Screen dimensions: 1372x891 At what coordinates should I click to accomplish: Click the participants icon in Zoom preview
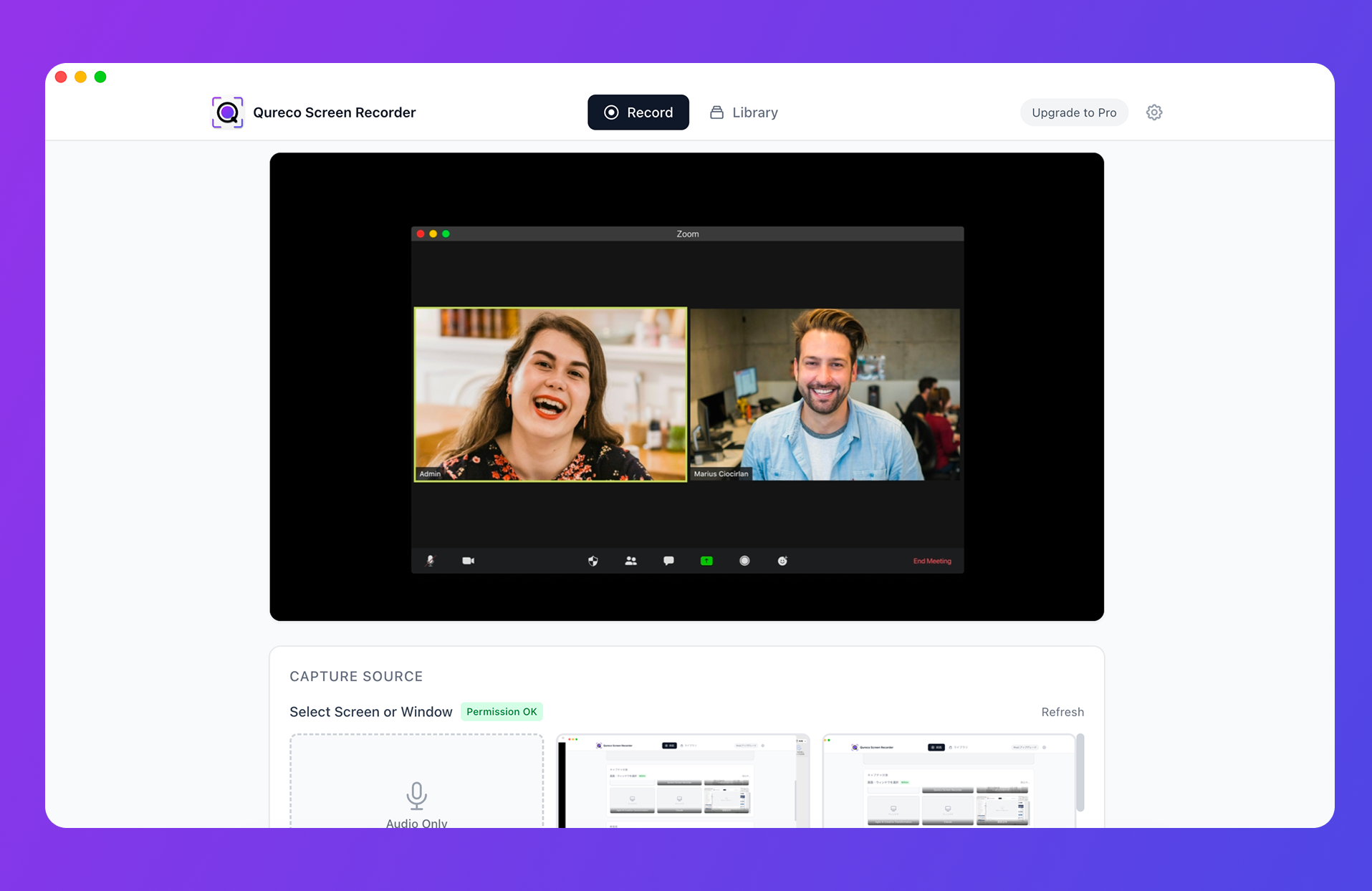point(630,561)
